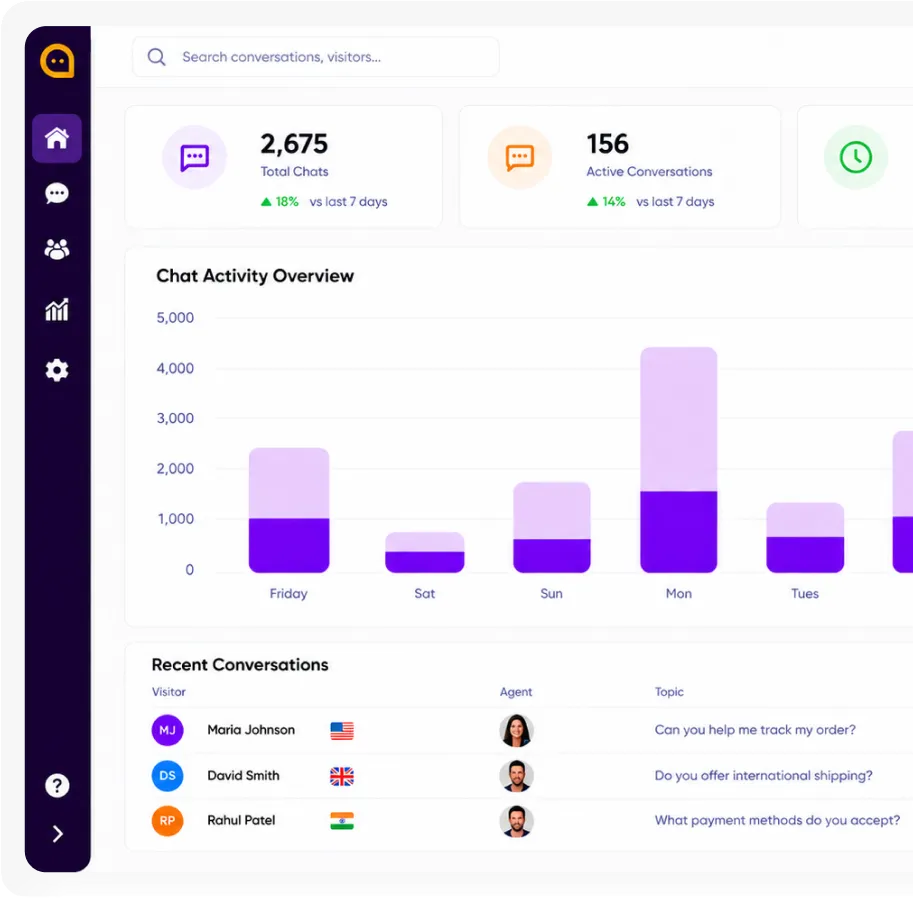The height and width of the screenshot is (898, 913).
Task: Open topic 'What payment methods do you accept?'
Action: 777,821
